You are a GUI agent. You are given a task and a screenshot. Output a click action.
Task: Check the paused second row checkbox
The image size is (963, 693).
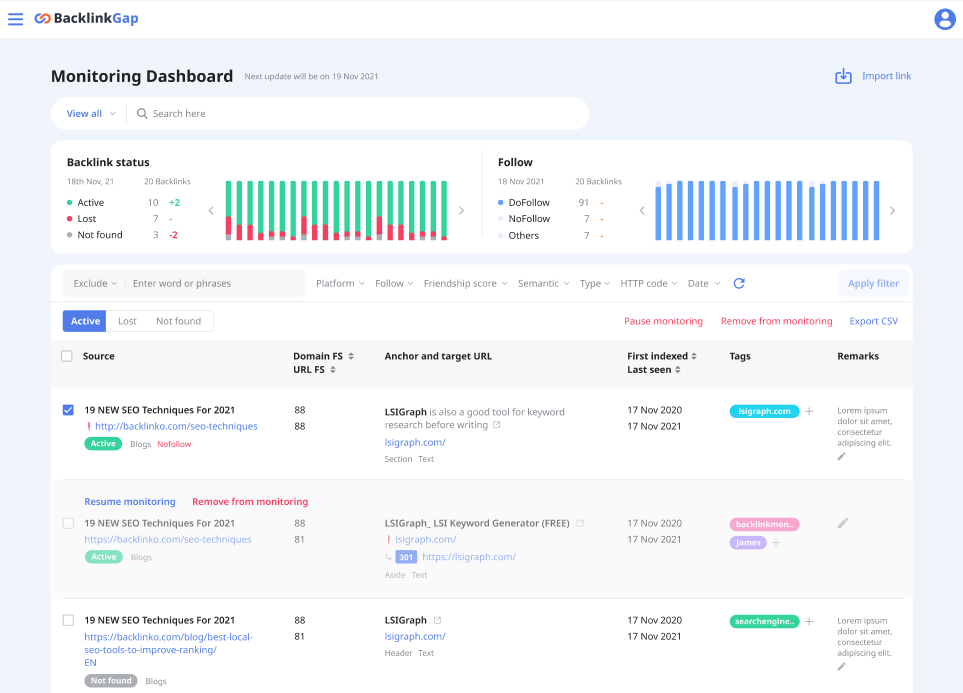tap(68, 523)
